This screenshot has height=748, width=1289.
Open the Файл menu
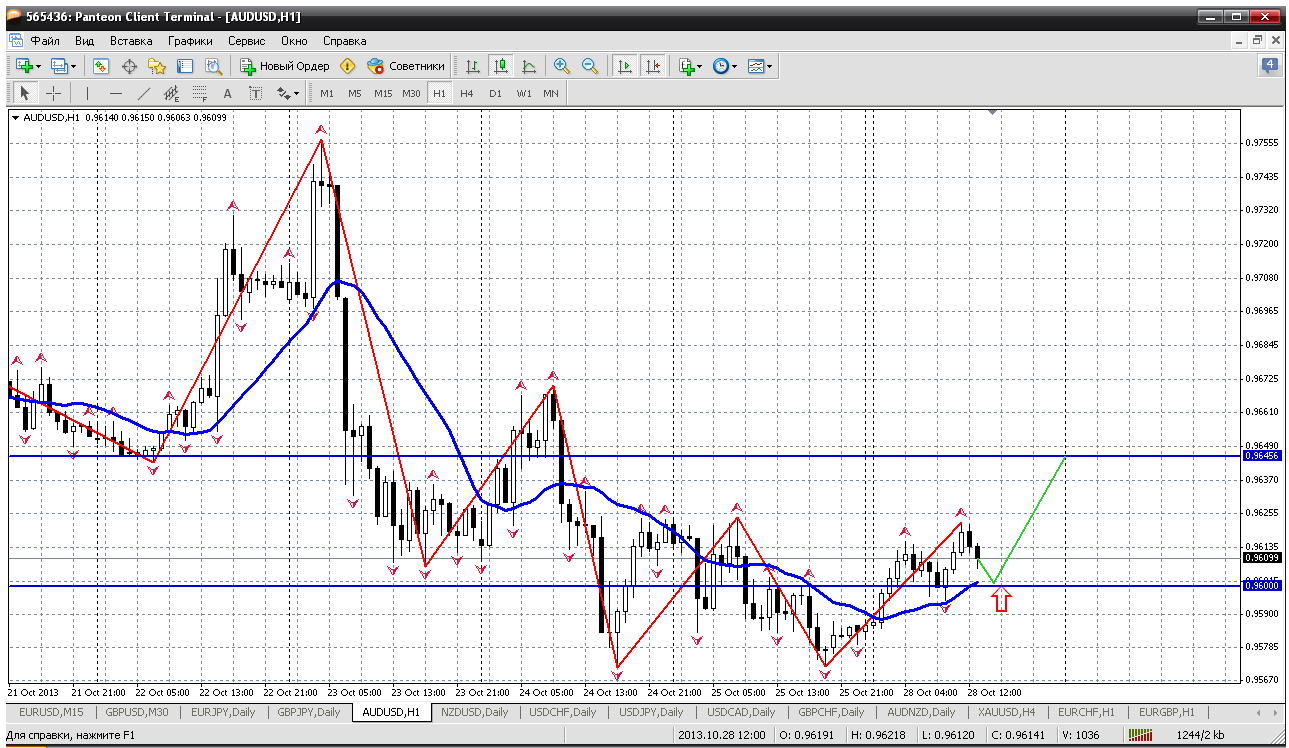point(45,41)
